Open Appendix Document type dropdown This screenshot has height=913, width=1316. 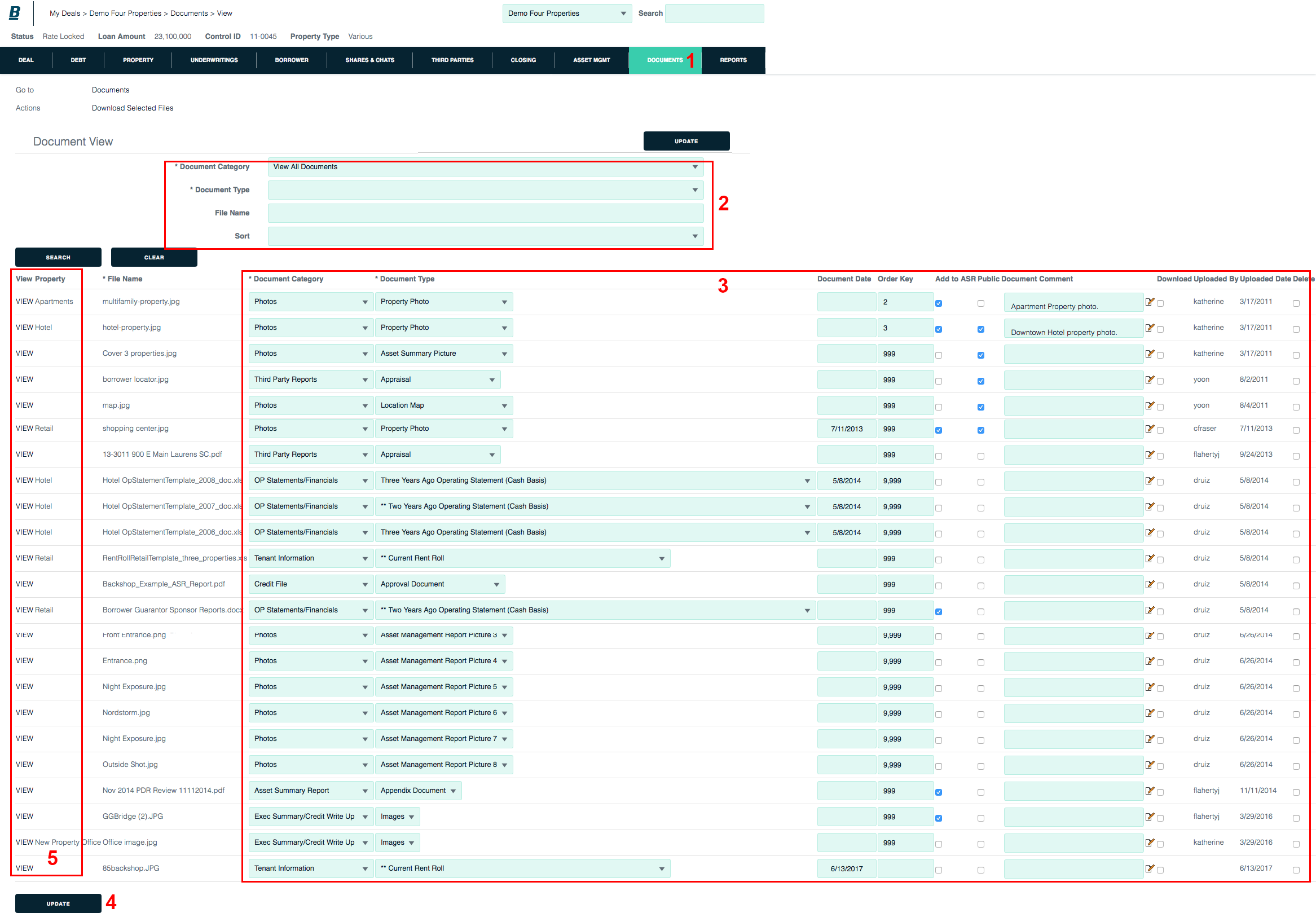click(417, 791)
